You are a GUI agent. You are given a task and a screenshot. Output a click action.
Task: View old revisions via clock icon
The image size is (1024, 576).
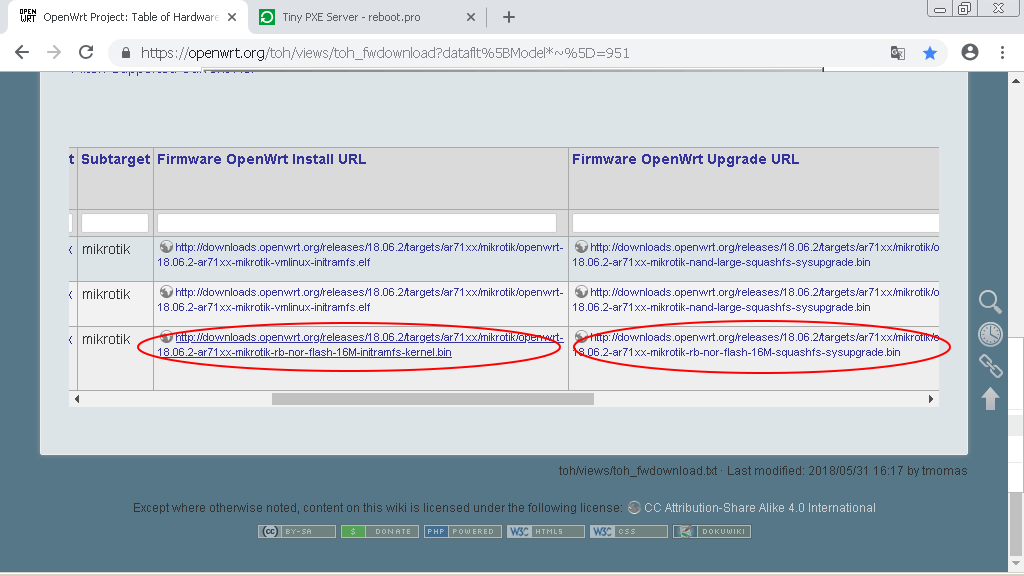990,334
